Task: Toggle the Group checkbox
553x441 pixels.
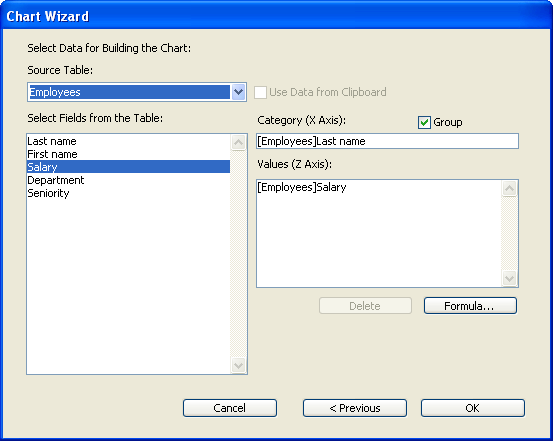Action: (424, 122)
